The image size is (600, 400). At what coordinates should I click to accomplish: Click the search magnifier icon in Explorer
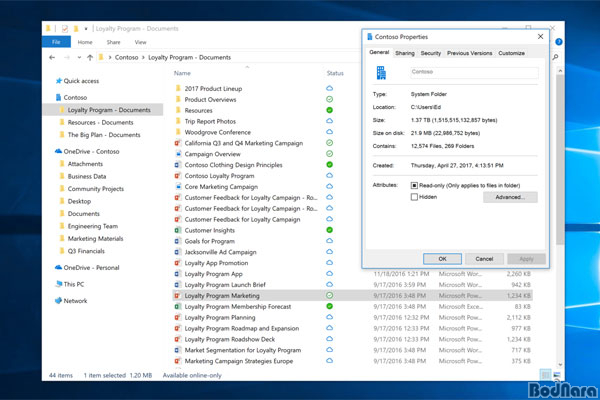click(555, 57)
